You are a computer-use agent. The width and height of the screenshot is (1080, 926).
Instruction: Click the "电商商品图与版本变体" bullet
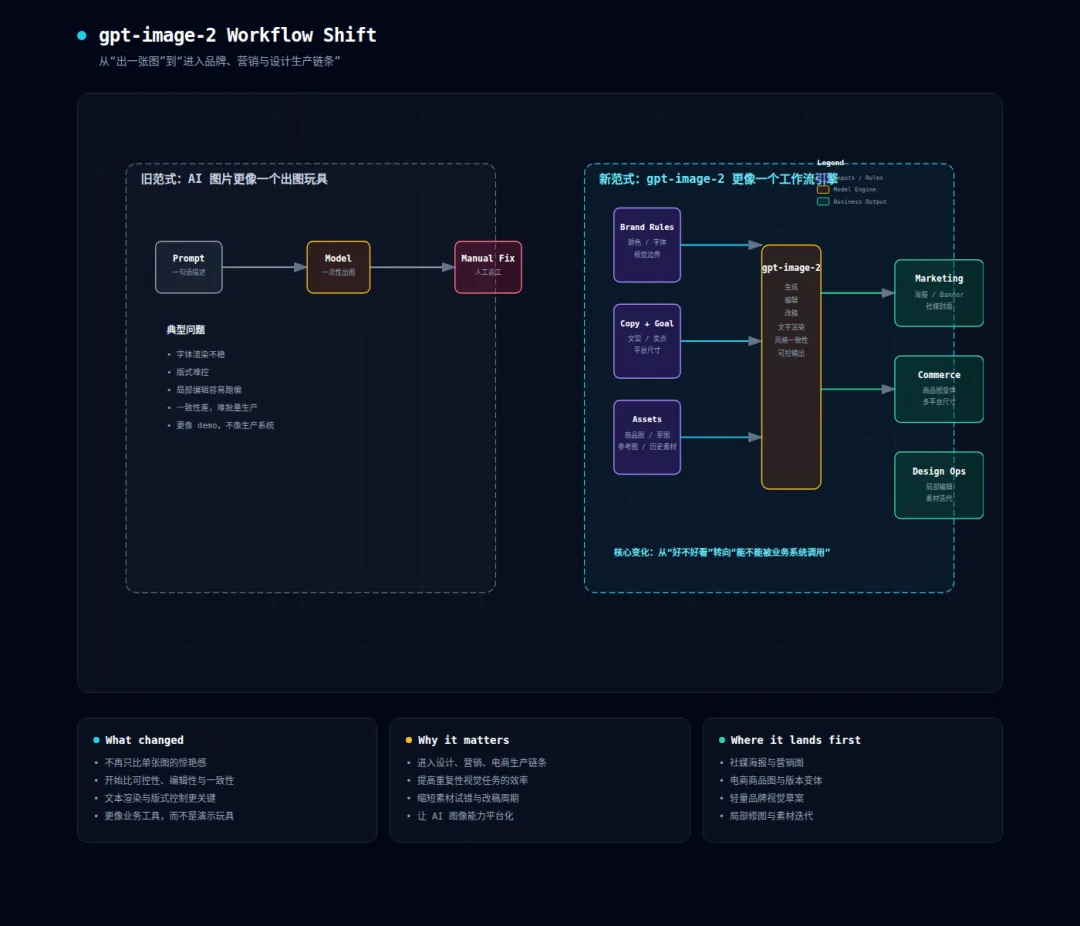pyautogui.click(x=776, y=781)
